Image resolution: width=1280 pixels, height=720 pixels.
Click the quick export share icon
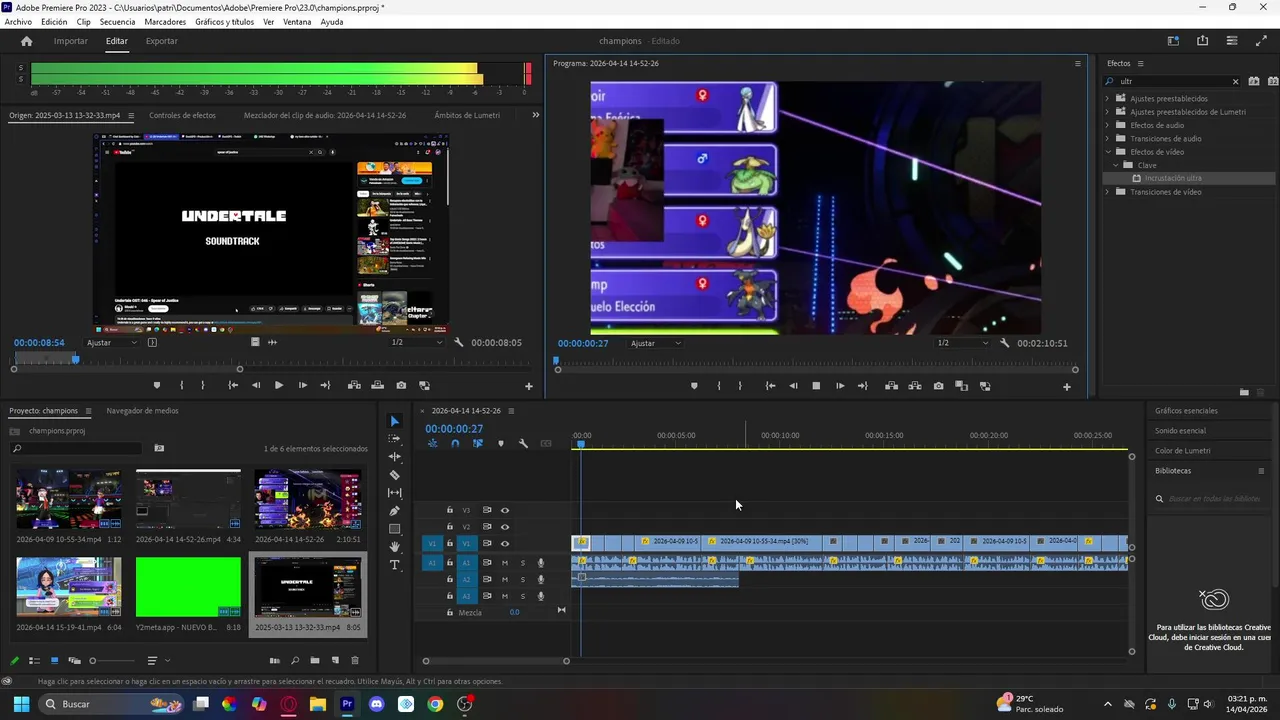pos(1202,41)
